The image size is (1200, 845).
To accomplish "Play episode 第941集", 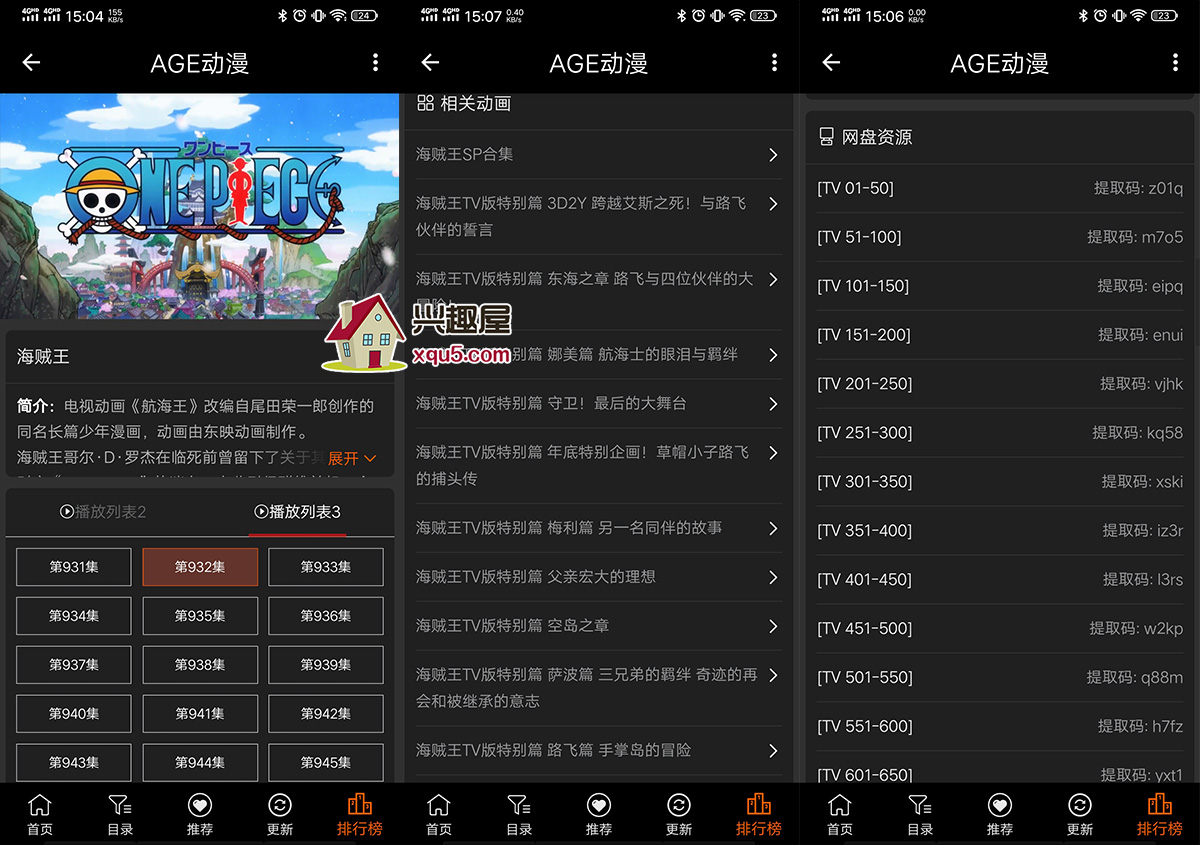I will click(200, 714).
